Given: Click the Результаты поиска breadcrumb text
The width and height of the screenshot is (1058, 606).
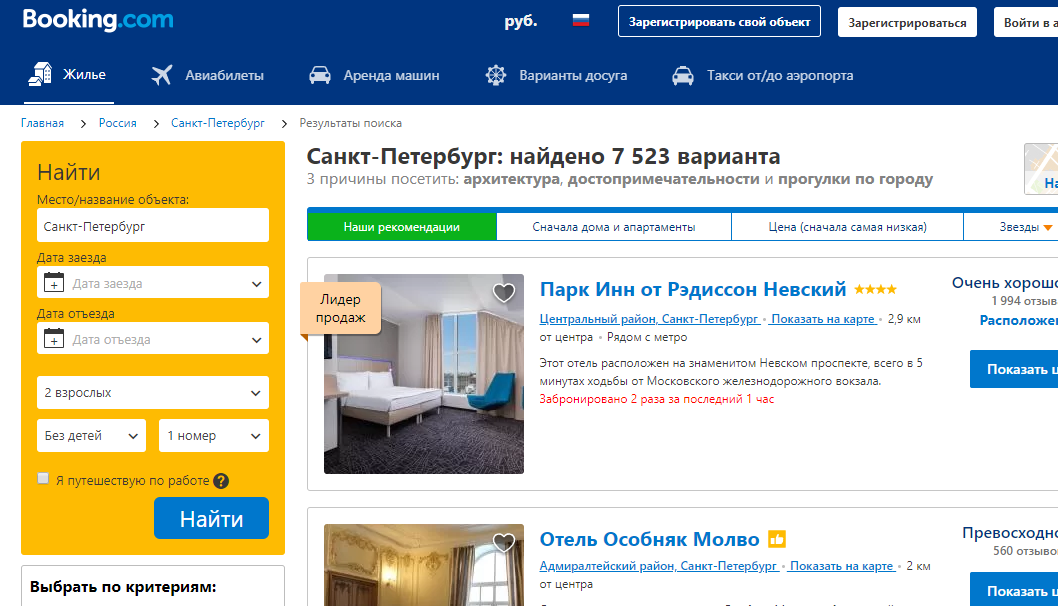Looking at the screenshot, I should tap(351, 123).
